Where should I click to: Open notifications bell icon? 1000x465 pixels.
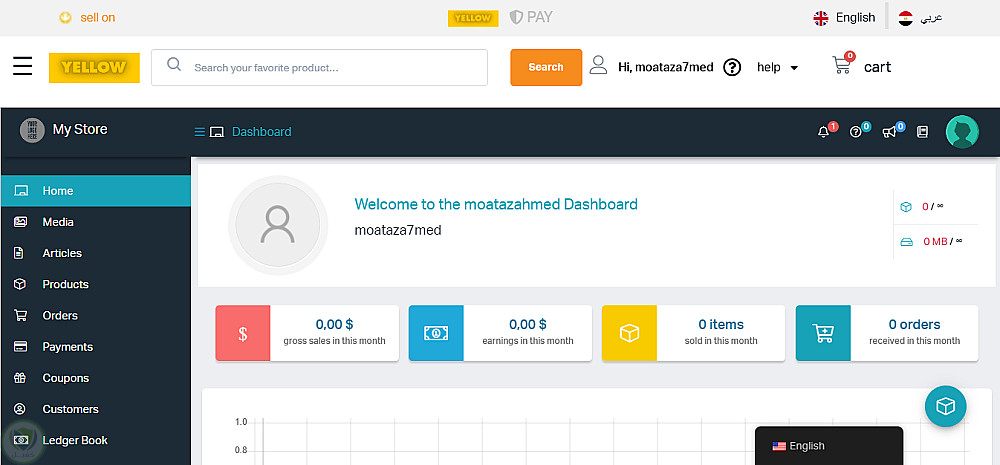pyautogui.click(x=823, y=132)
